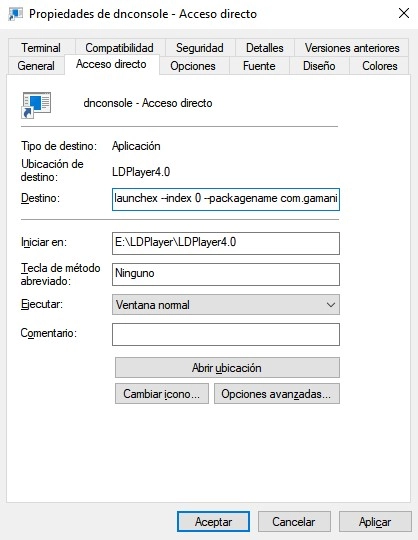Click the large dnconsole shortcut icon
Screen dimensions: 418x540
click(x=36, y=105)
